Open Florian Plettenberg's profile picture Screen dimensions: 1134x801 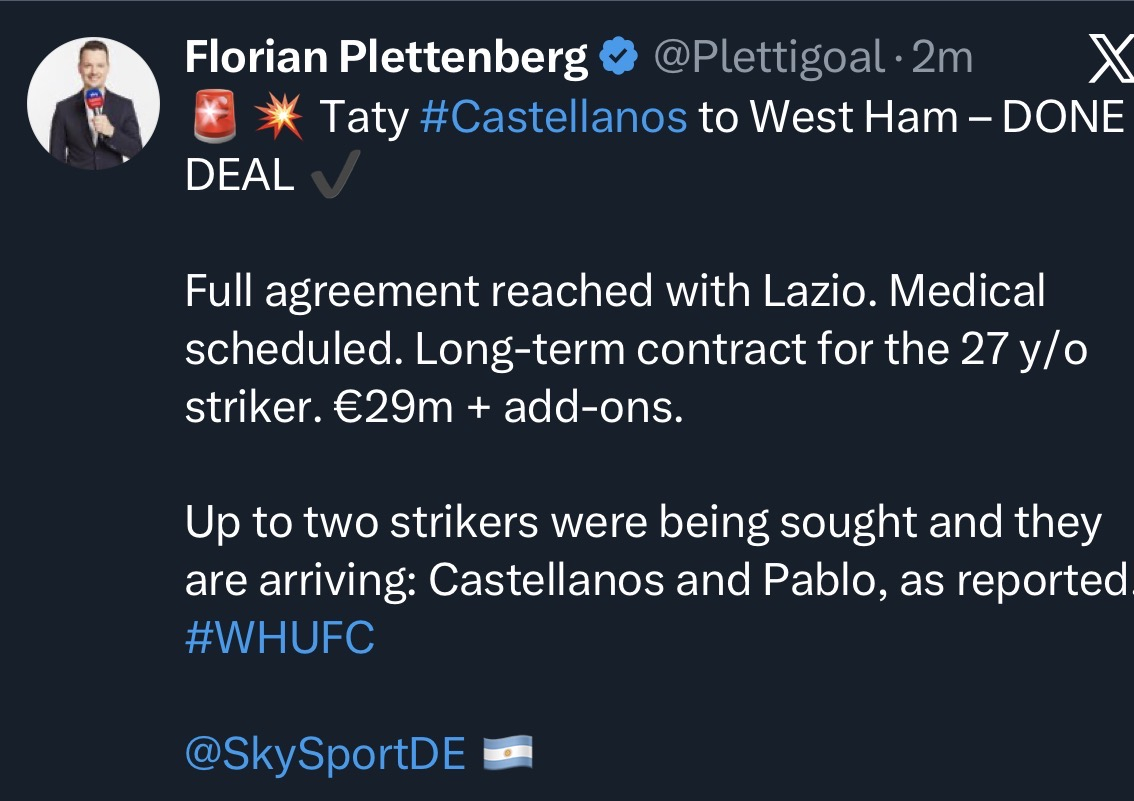click(x=93, y=104)
